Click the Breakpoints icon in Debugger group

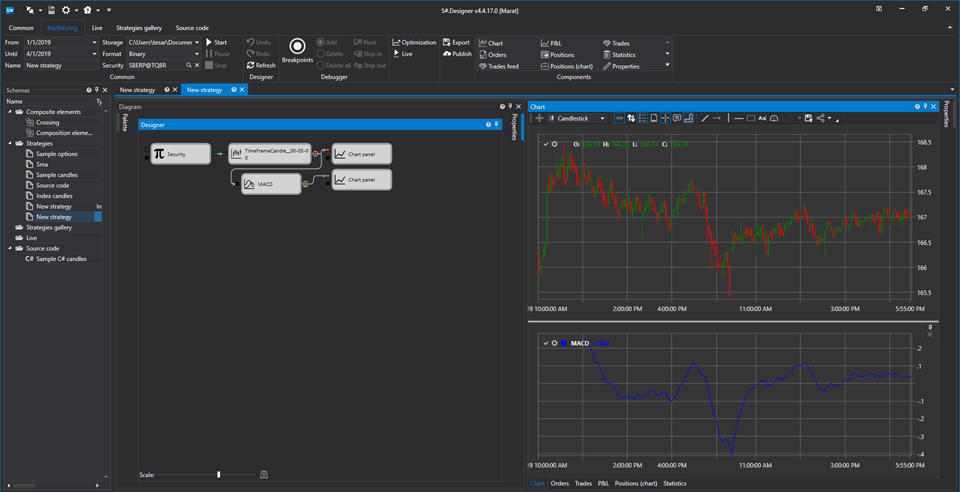(x=298, y=47)
